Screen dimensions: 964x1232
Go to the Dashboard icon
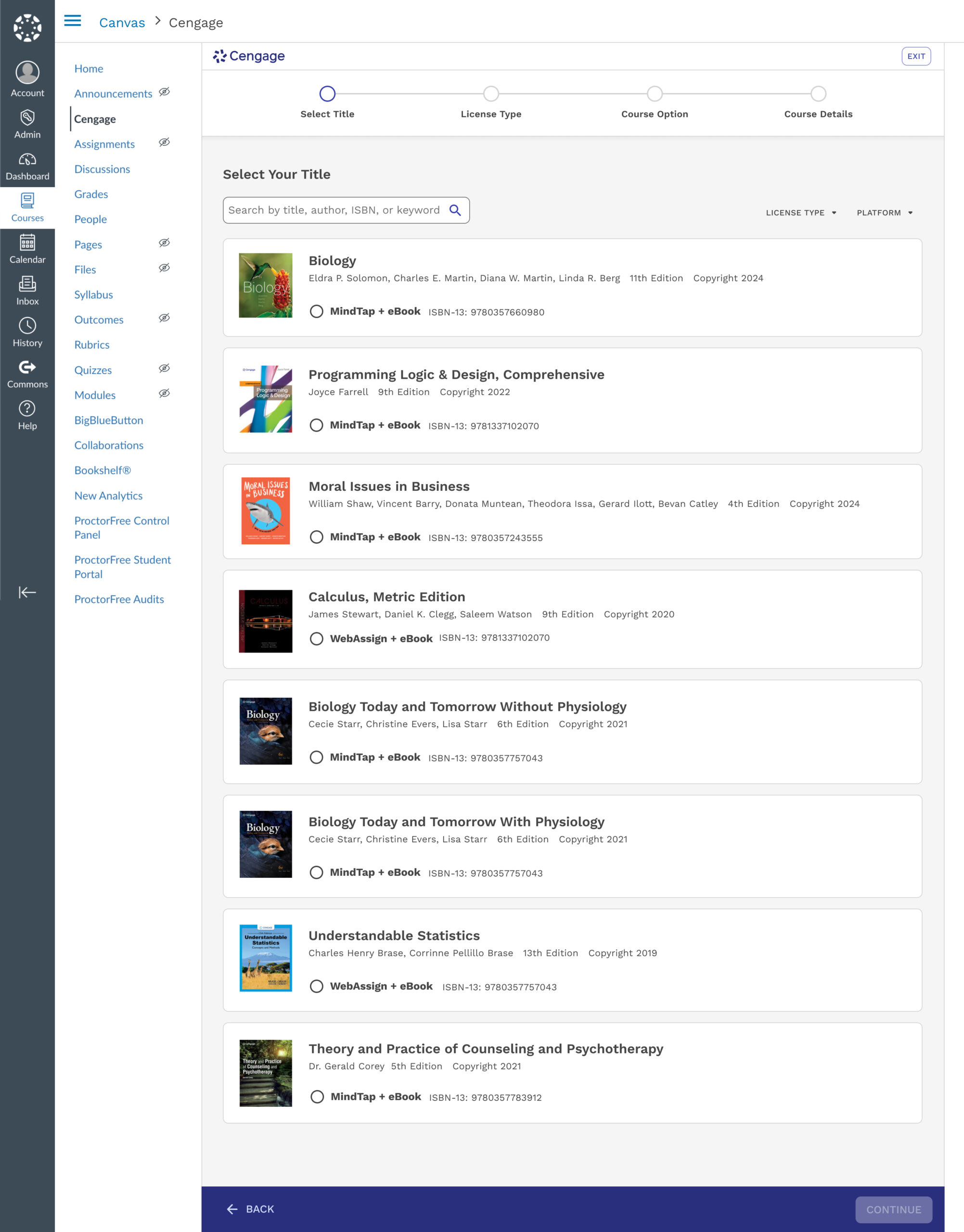(x=27, y=159)
